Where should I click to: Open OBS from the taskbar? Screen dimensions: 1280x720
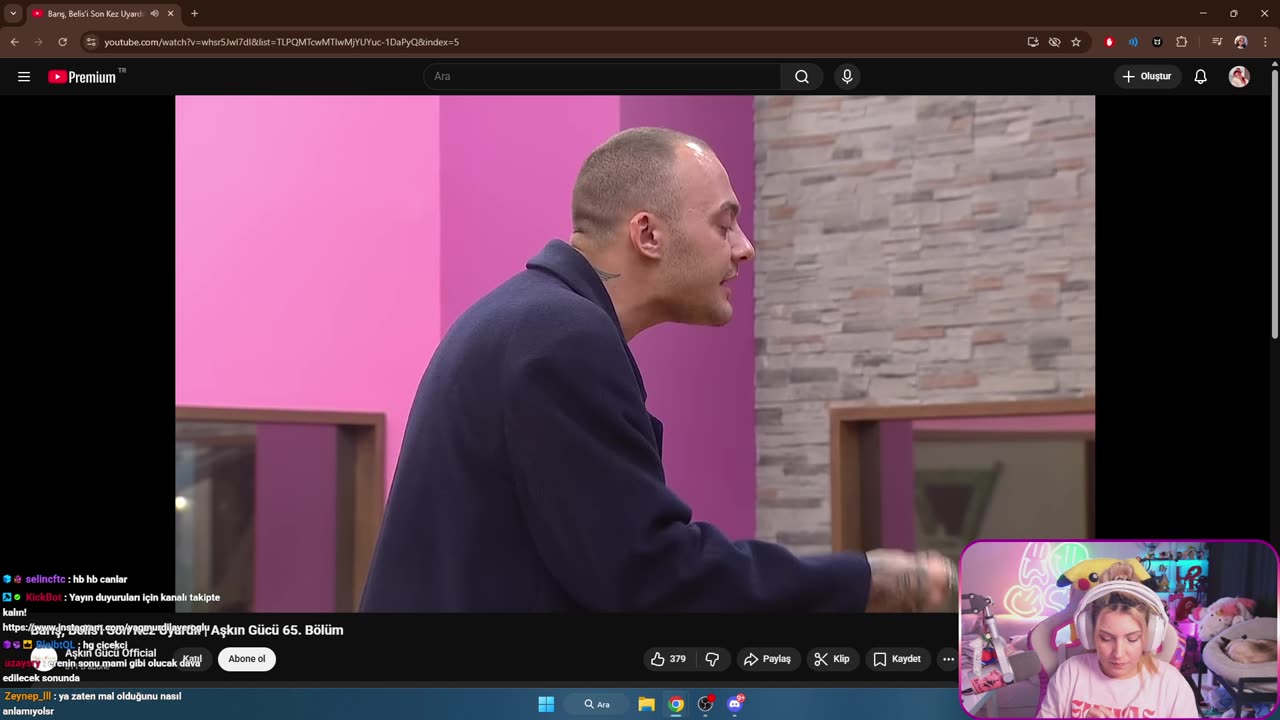point(706,704)
